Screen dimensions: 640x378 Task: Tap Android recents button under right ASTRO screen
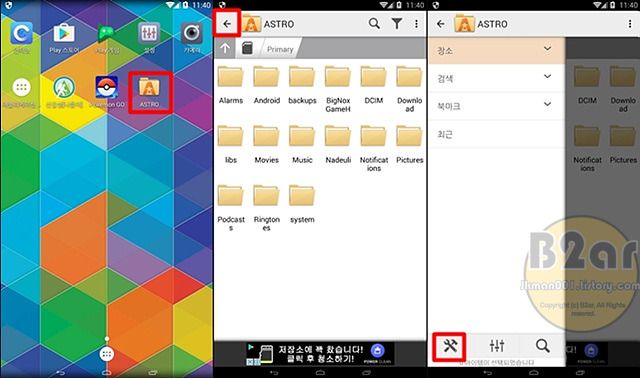580,372
